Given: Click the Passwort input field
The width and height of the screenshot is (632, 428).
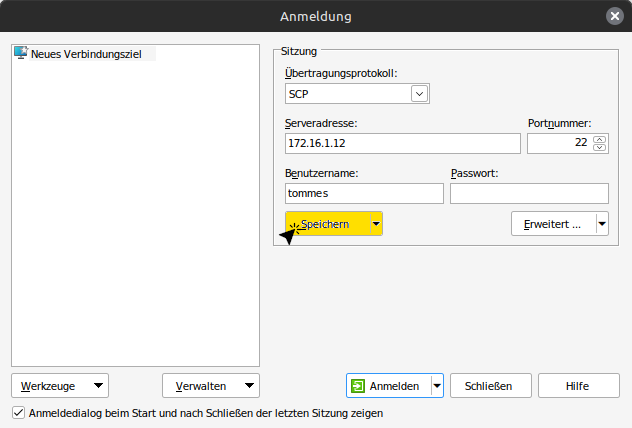Looking at the screenshot, I should pos(529,194).
